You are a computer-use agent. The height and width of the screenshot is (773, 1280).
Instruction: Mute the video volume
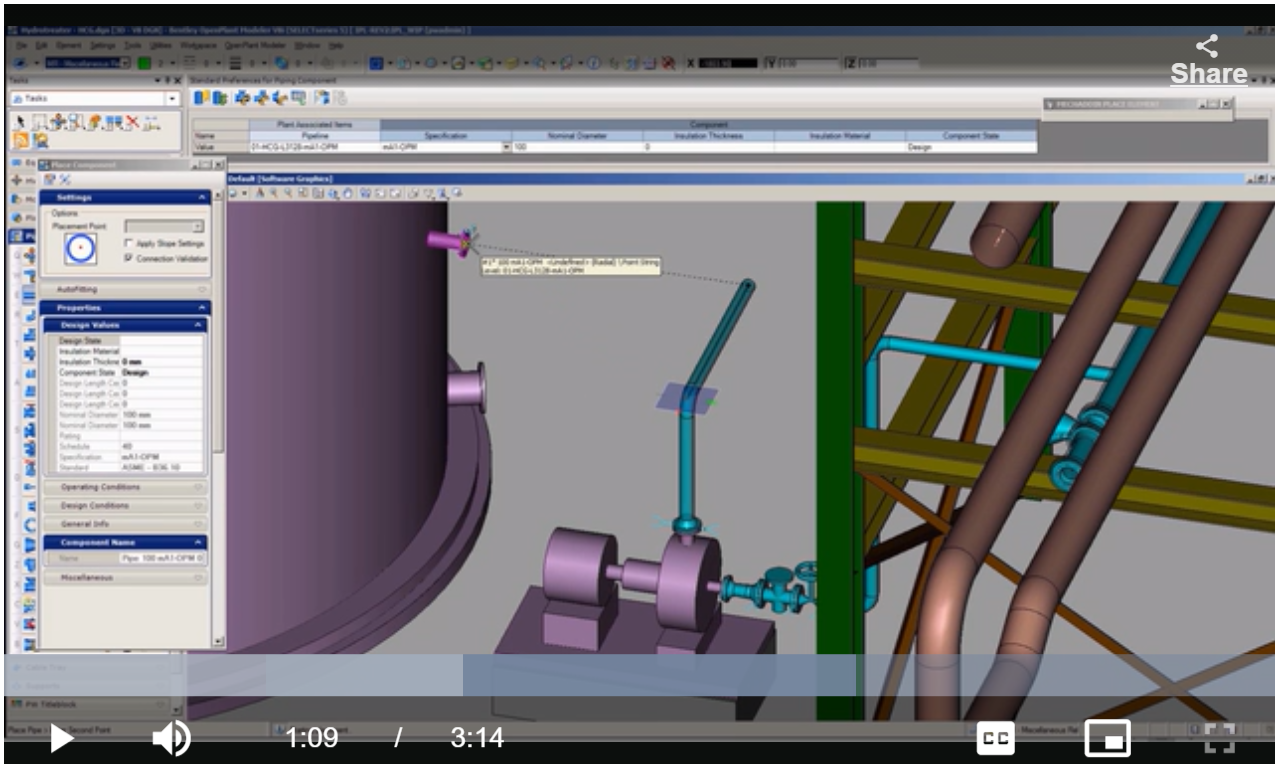(171, 739)
